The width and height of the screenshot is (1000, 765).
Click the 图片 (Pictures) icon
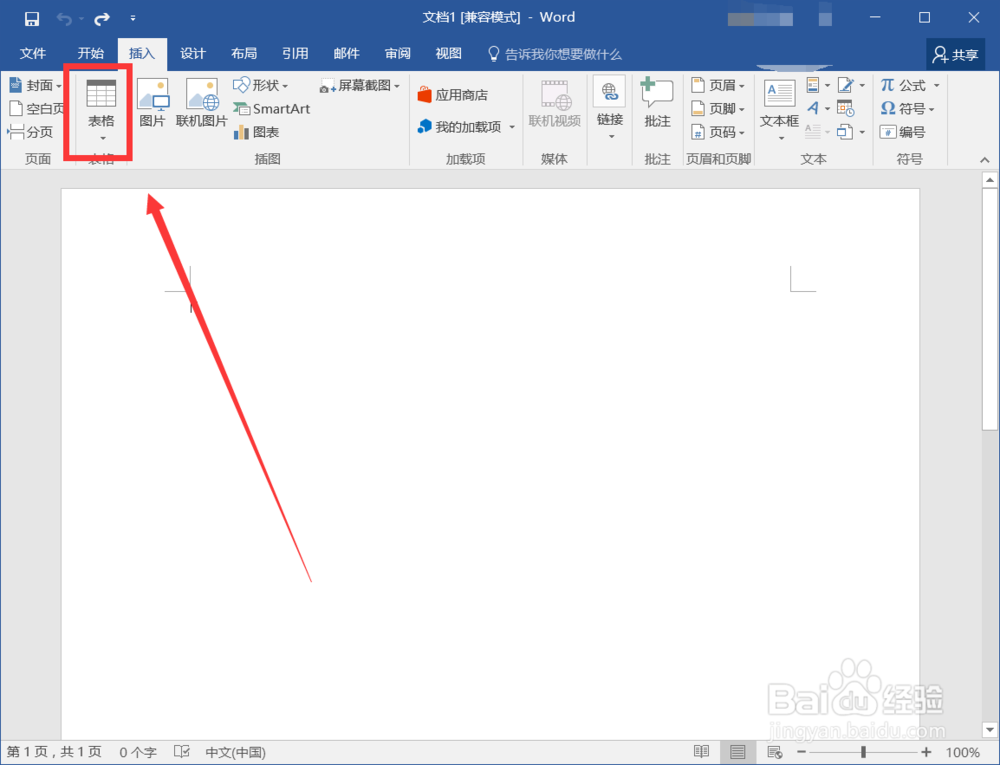pyautogui.click(x=152, y=94)
